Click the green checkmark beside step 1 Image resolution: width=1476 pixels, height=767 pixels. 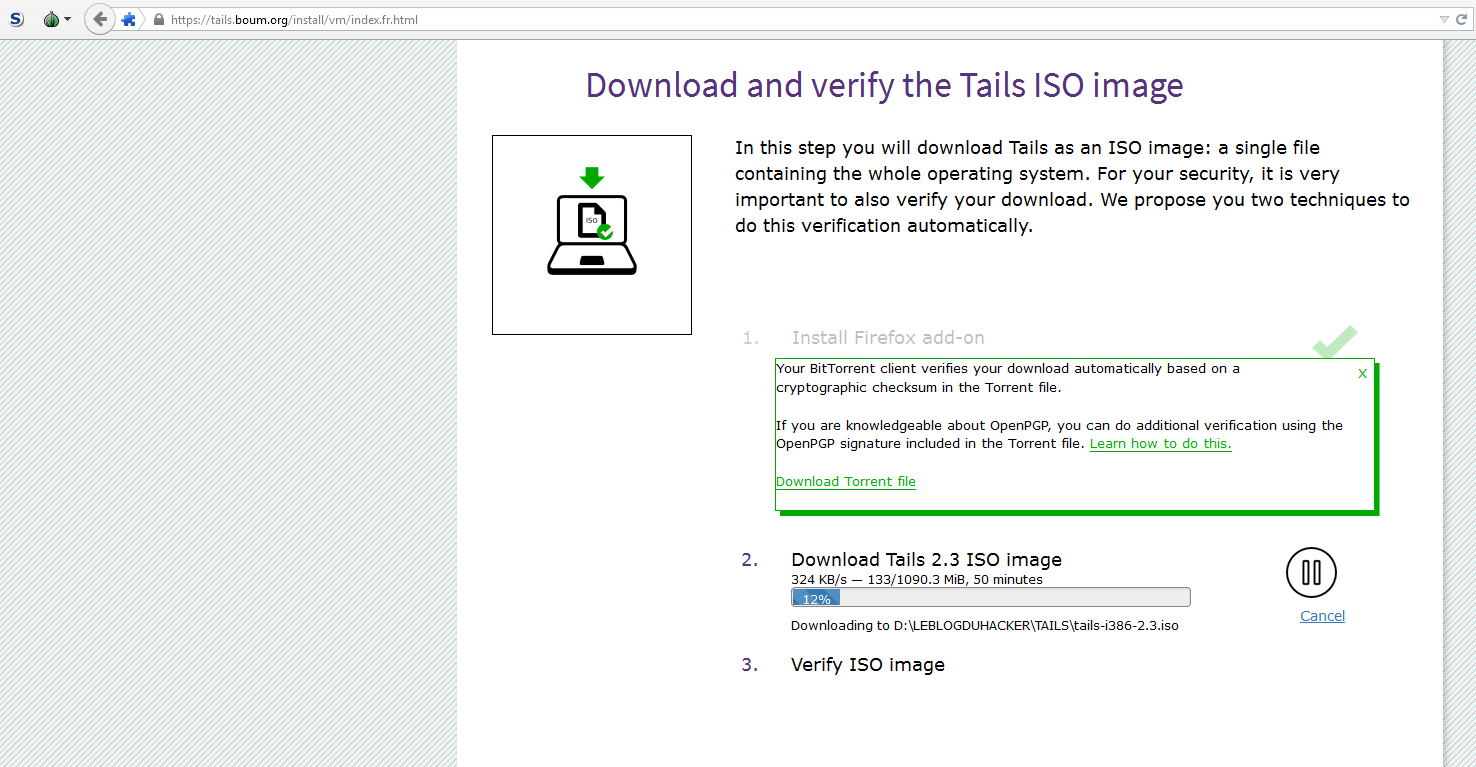coord(1335,342)
